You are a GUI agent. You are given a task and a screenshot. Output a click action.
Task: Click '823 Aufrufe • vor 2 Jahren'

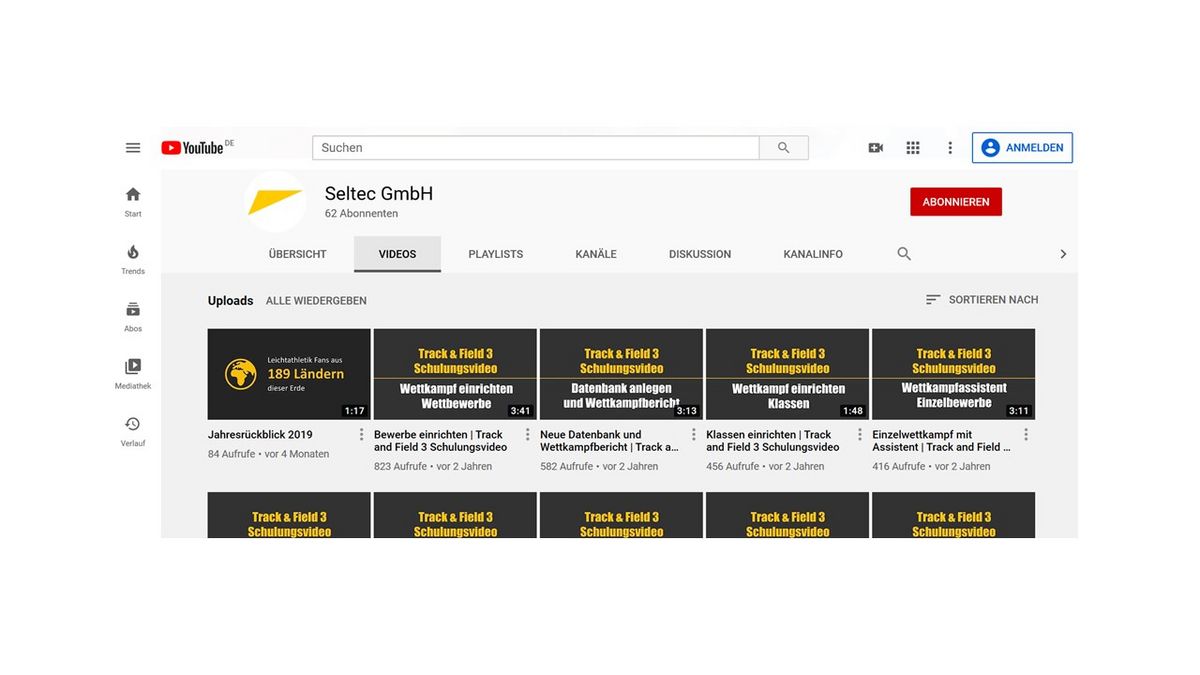(433, 466)
